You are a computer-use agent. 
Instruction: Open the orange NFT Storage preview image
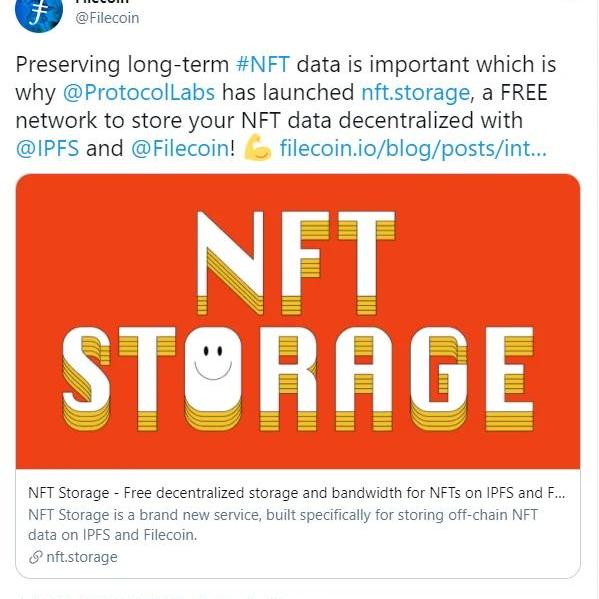(x=298, y=321)
